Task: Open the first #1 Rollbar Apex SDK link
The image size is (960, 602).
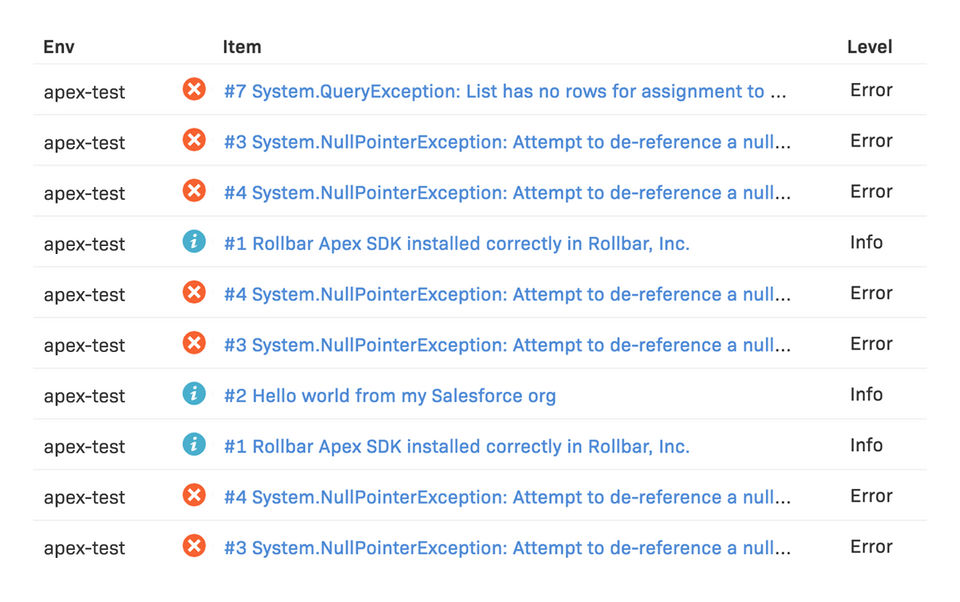Action: pos(457,243)
